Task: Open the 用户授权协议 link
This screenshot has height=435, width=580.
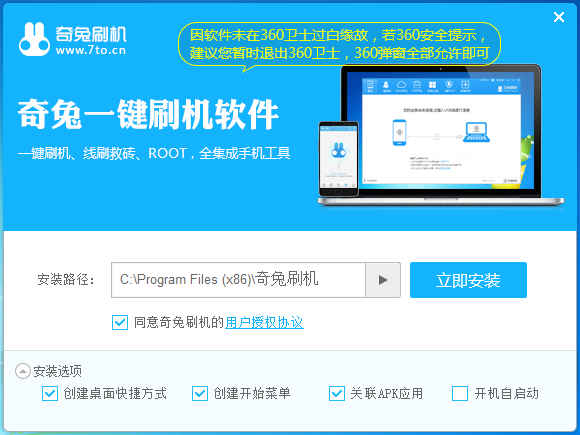Action: click(264, 322)
